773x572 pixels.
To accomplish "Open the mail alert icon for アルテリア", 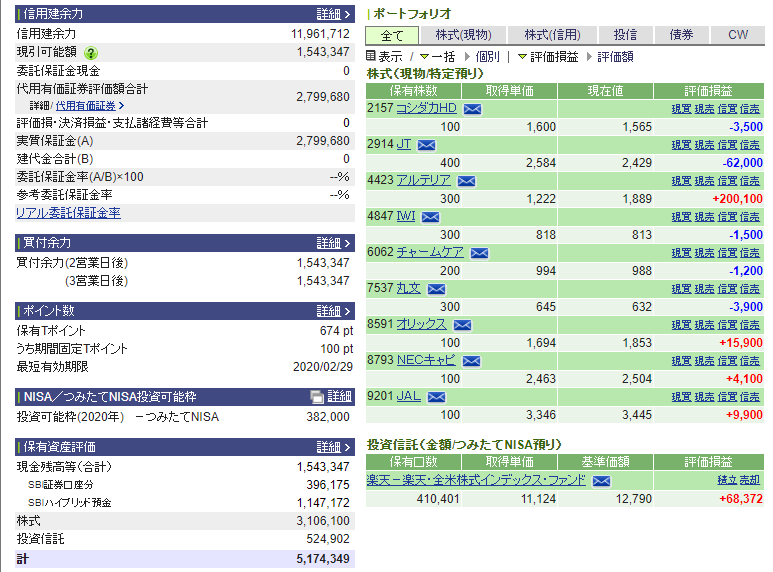I will 466,181.
